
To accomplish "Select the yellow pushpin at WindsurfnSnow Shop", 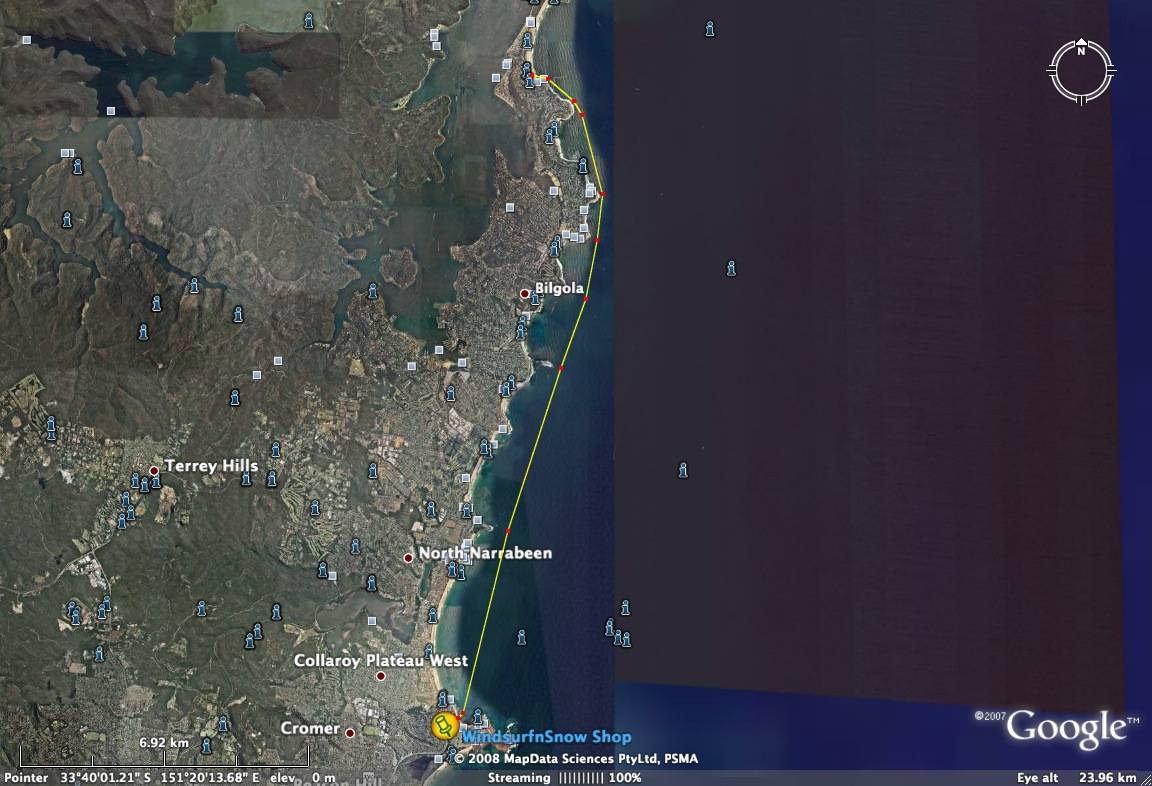I will pos(444,726).
